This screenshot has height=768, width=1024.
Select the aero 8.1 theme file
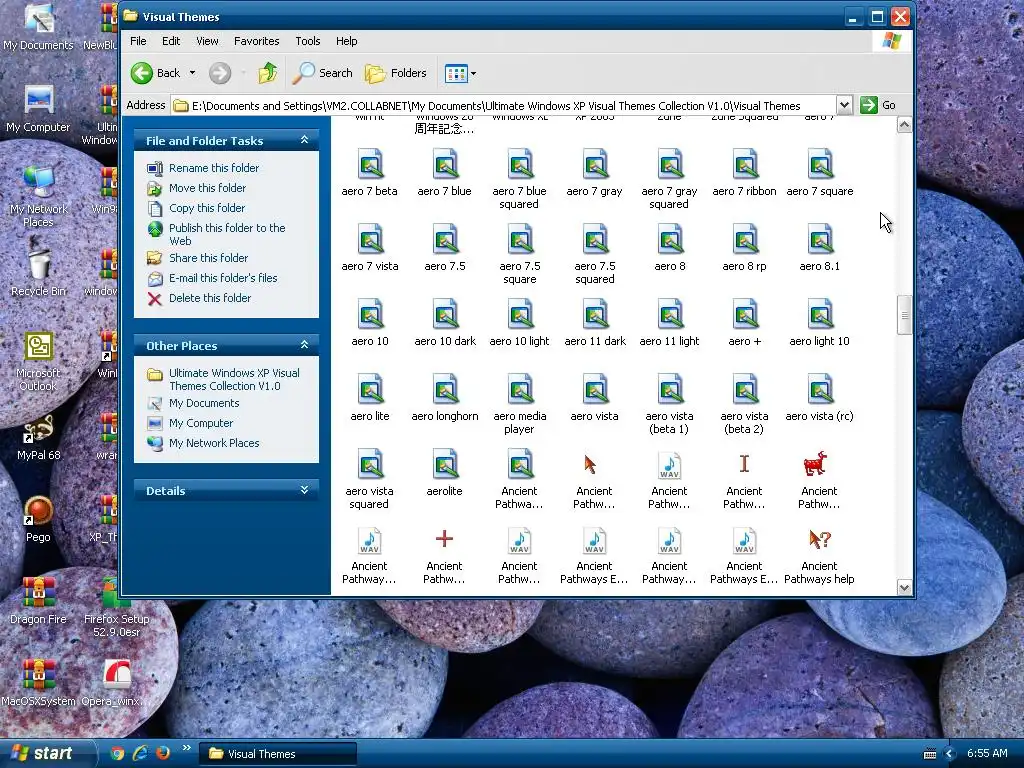click(x=820, y=248)
